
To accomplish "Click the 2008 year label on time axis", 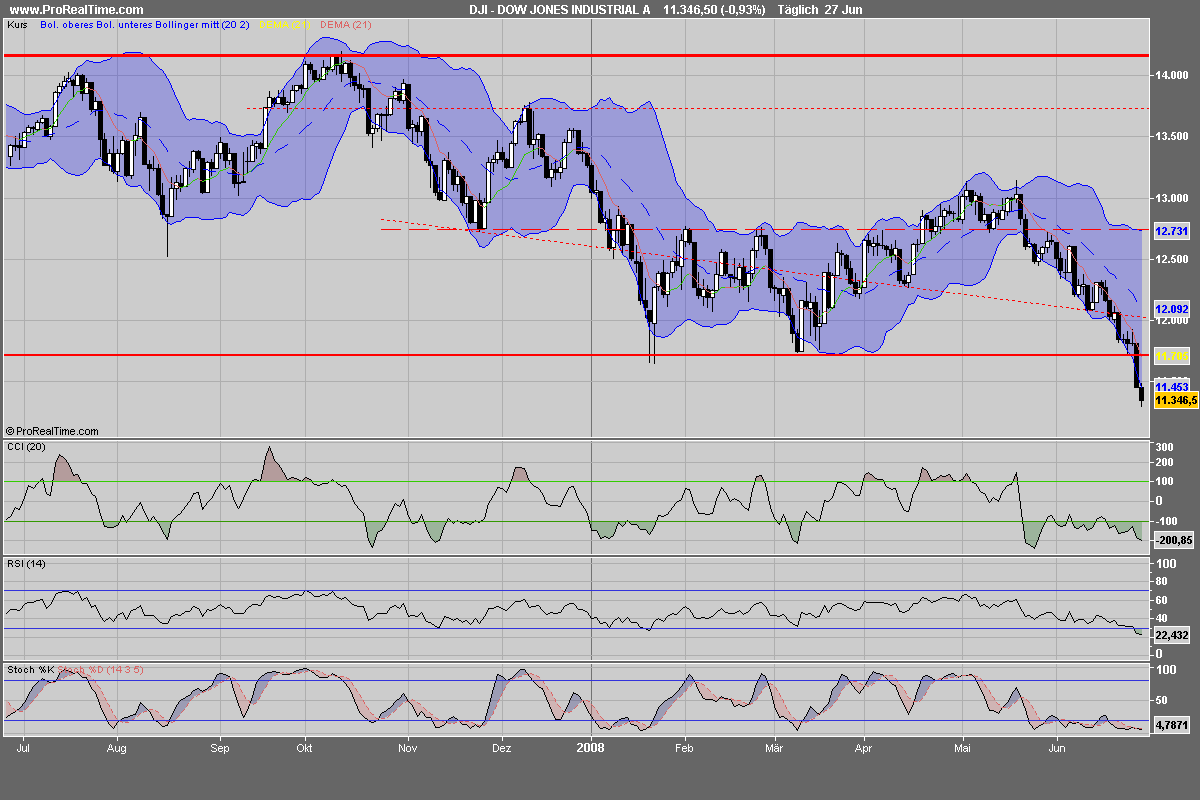I will coord(592,746).
